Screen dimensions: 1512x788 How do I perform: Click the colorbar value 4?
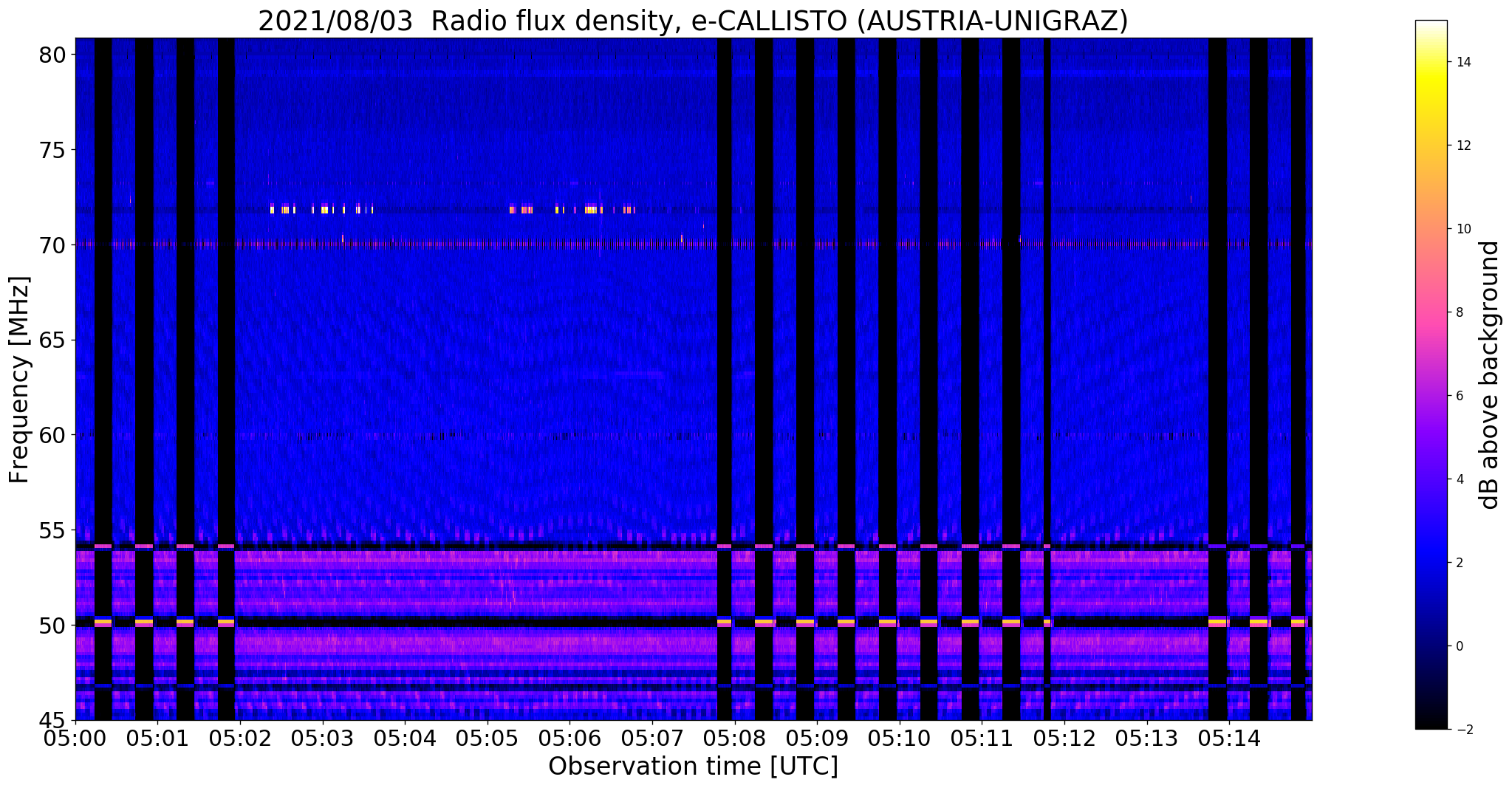(x=1459, y=479)
